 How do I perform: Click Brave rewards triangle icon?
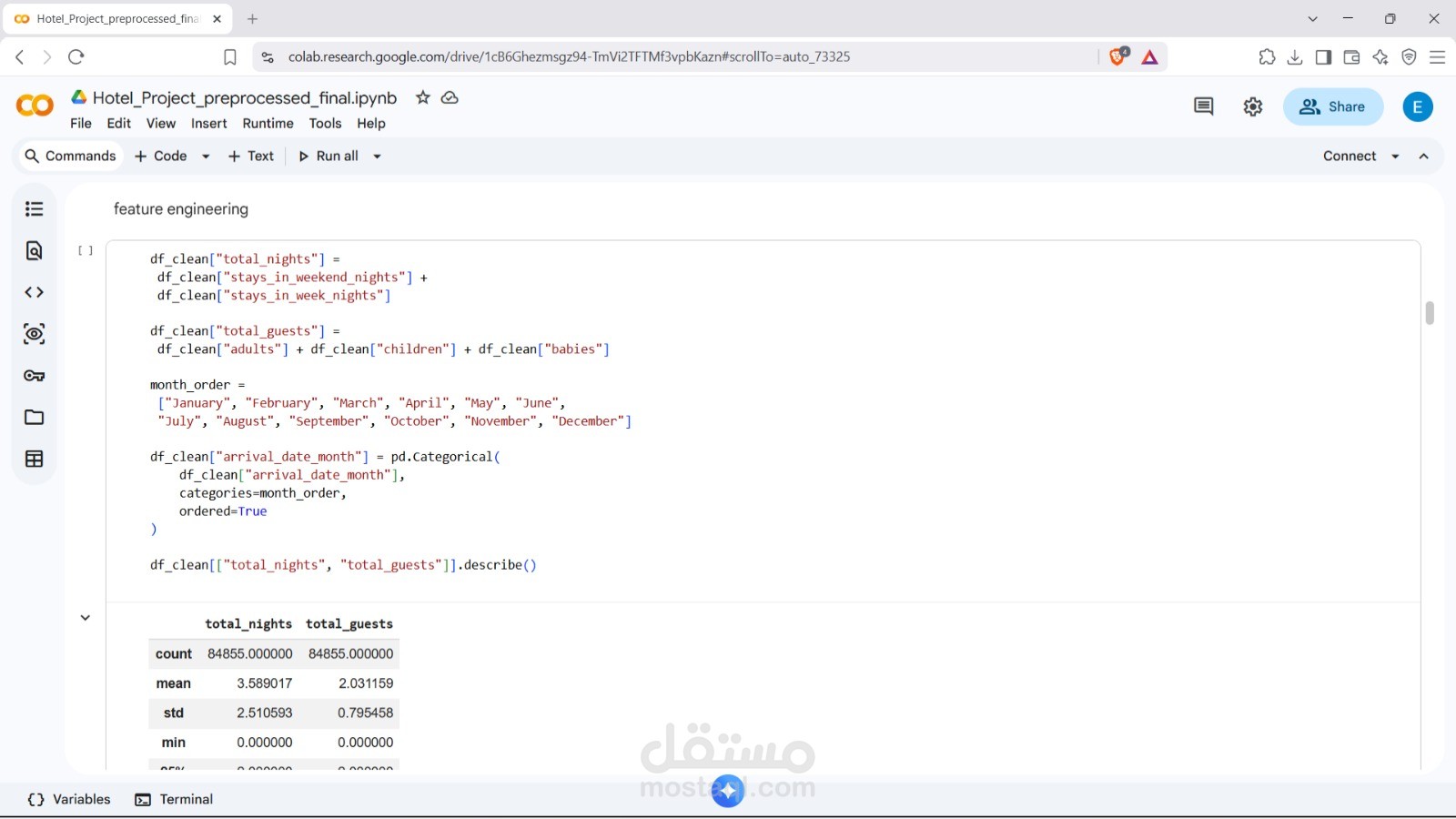(1150, 57)
